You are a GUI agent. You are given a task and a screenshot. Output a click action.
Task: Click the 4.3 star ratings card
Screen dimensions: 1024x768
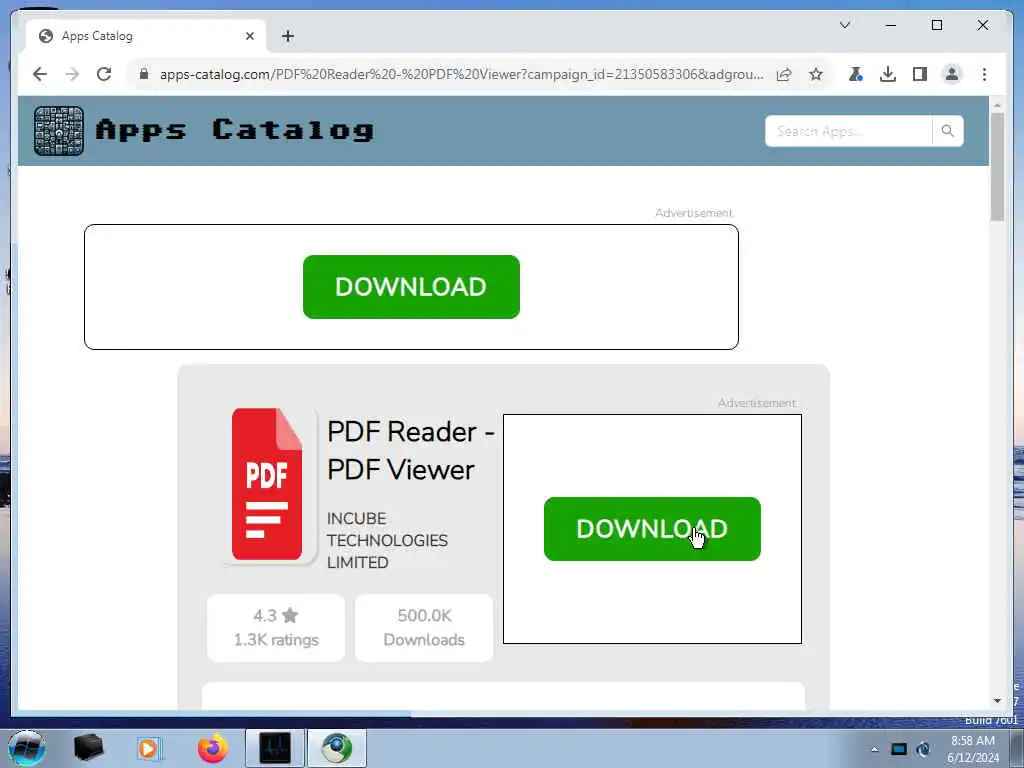(276, 628)
